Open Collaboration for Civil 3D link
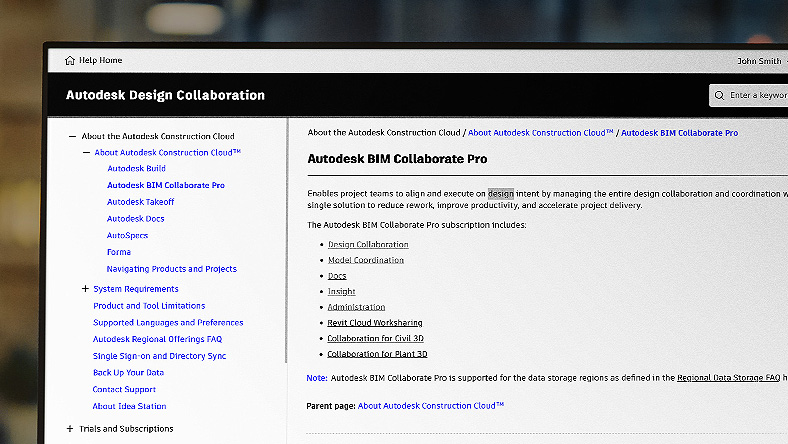Screen dimensions: 788x444 (x=375, y=338)
